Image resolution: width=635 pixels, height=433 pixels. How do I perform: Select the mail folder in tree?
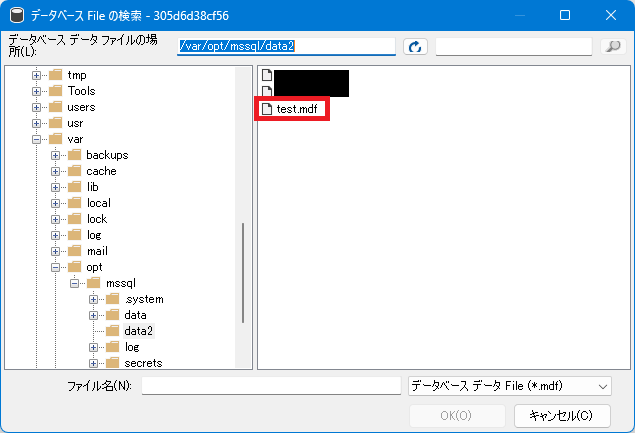(98, 251)
